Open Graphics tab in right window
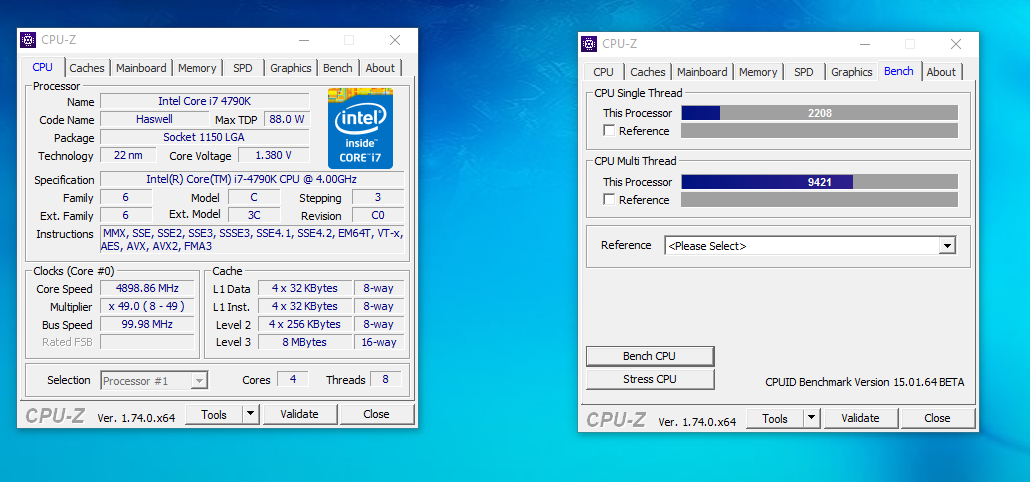 (852, 72)
